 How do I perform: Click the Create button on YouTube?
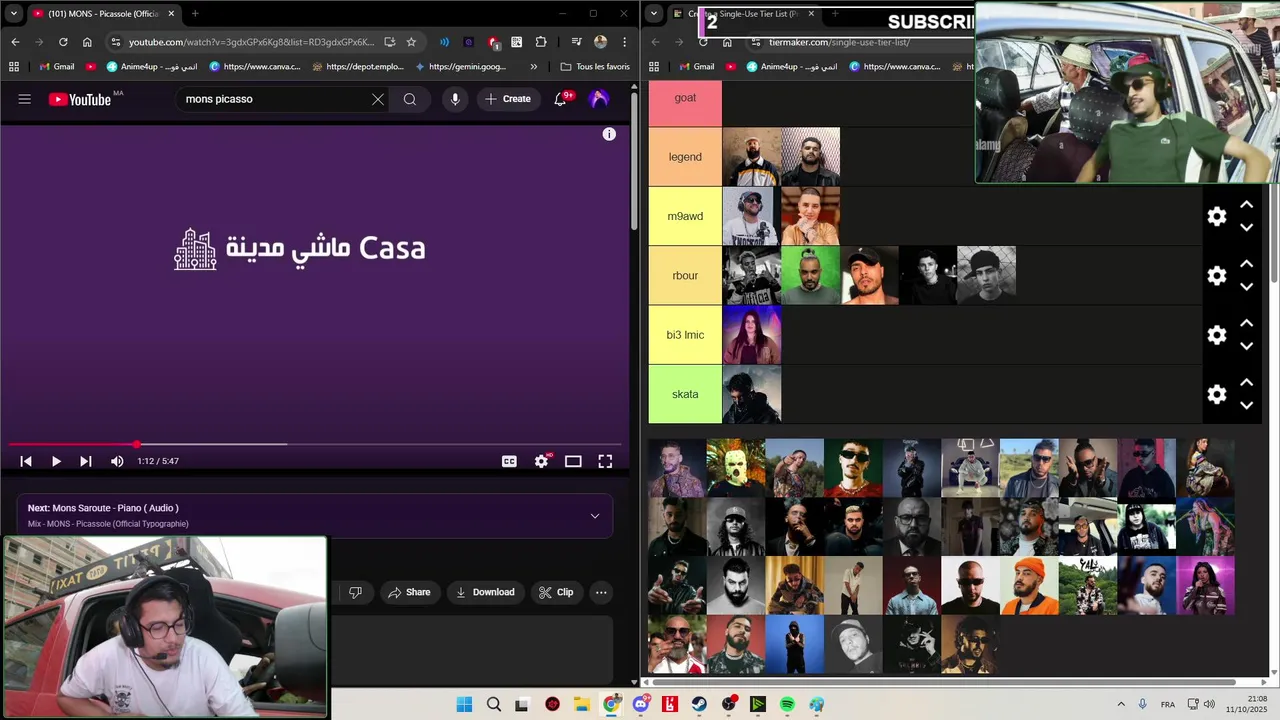click(508, 99)
